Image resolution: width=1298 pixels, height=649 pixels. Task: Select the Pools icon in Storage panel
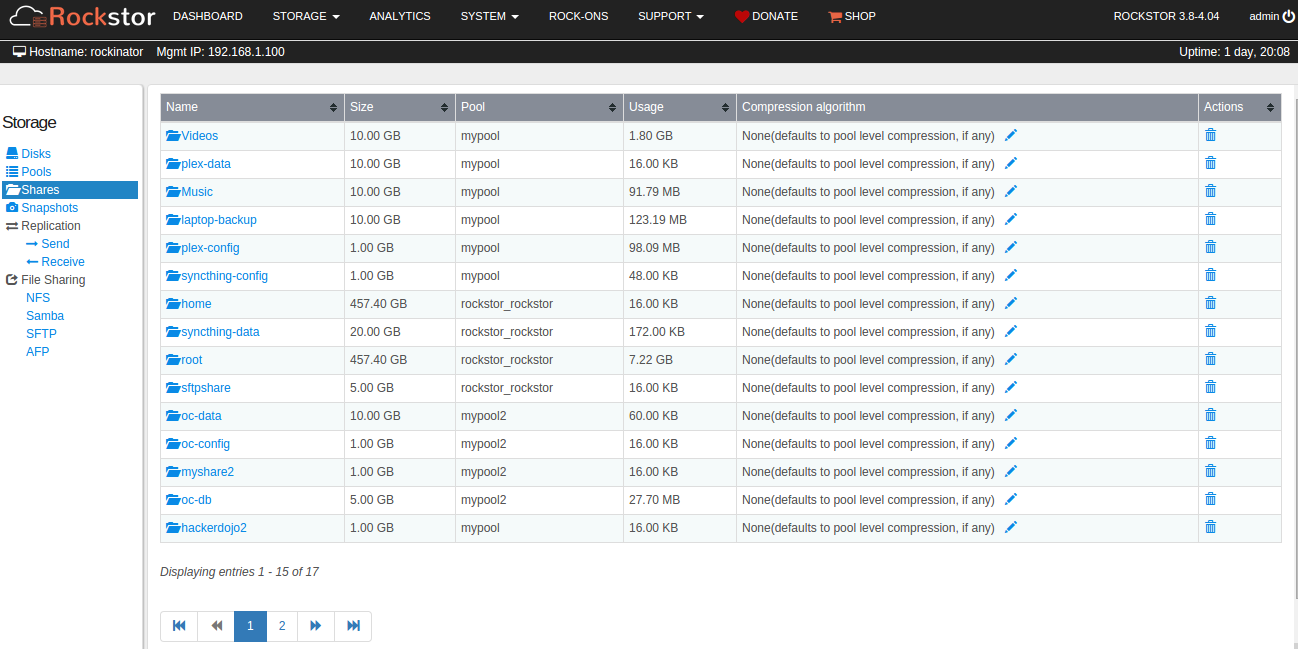coord(13,171)
